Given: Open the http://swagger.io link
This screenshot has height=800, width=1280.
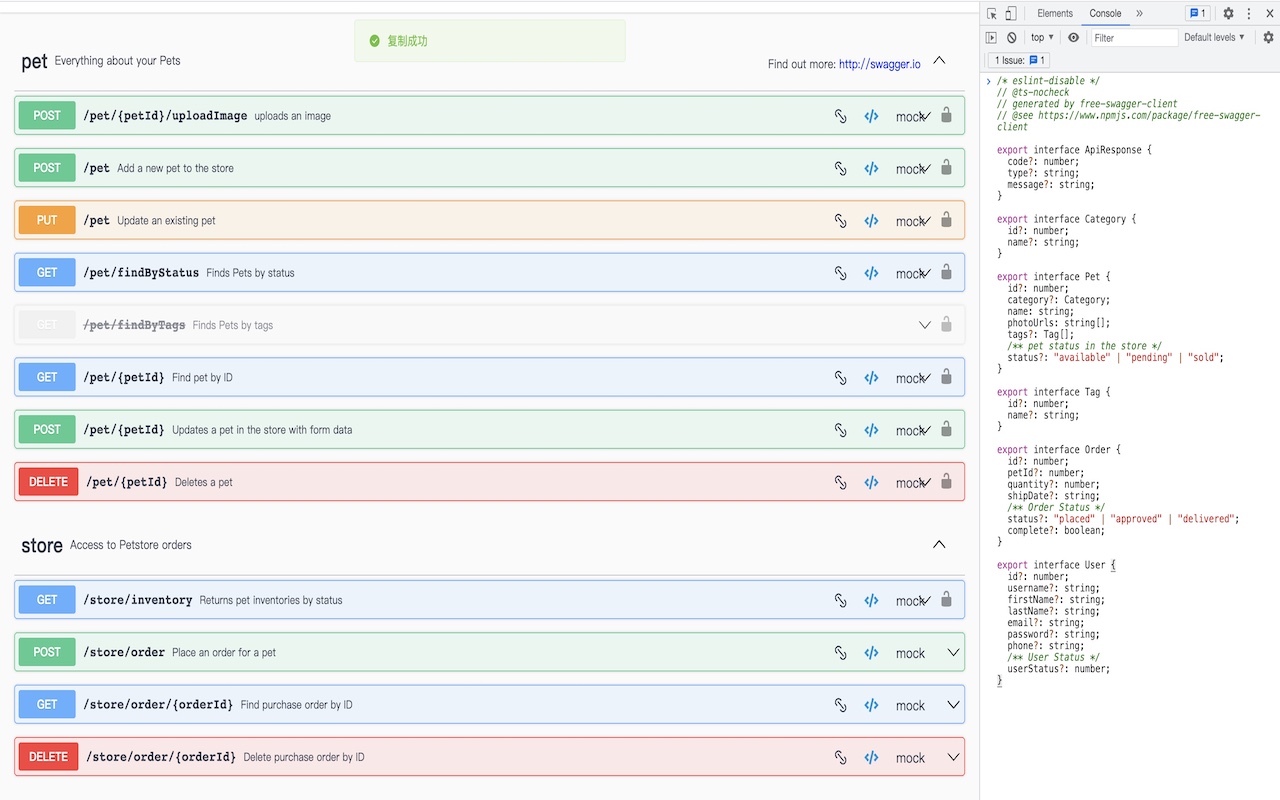Looking at the screenshot, I should coord(880,64).
